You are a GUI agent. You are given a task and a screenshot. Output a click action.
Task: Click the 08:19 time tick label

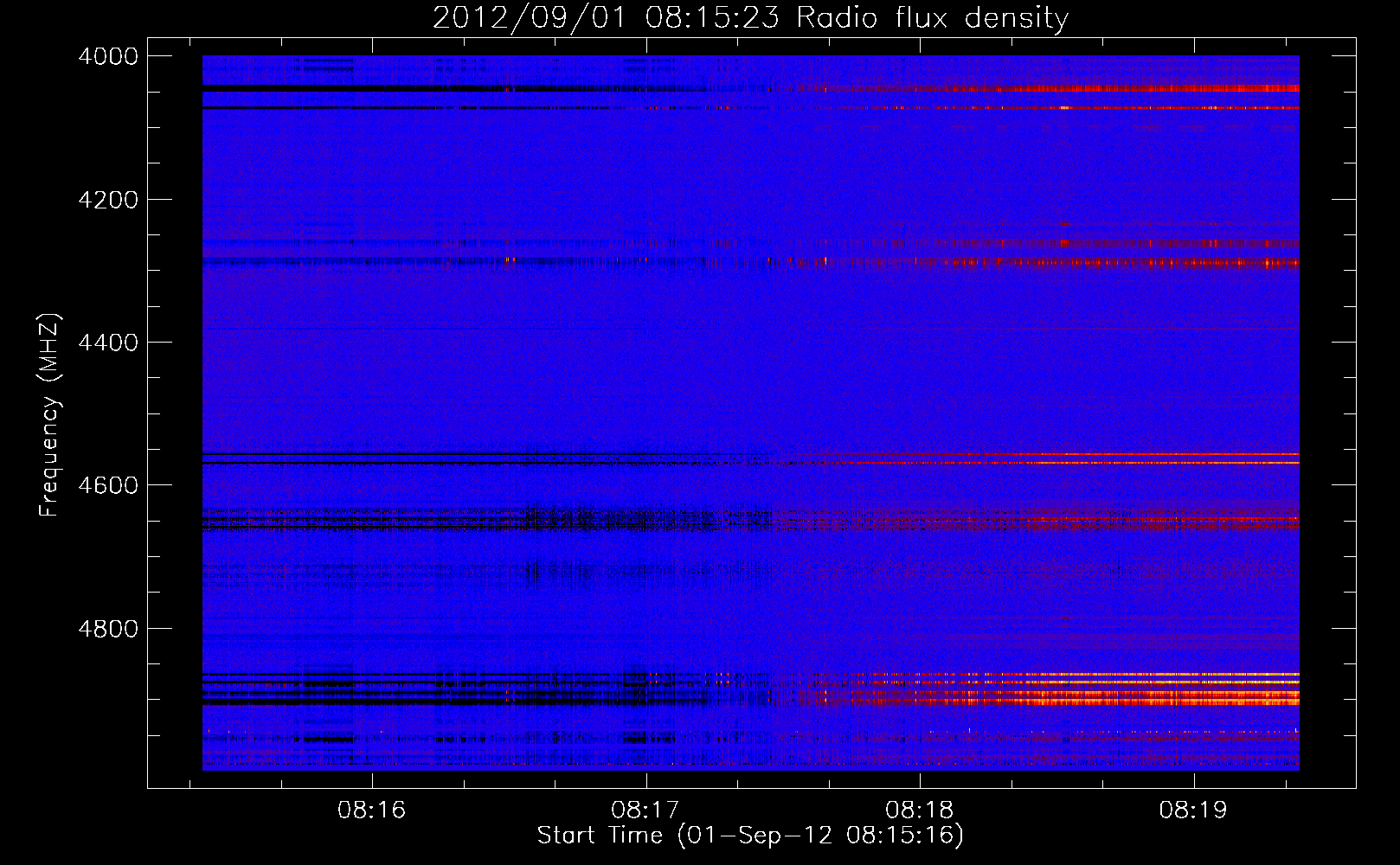[x=1193, y=811]
